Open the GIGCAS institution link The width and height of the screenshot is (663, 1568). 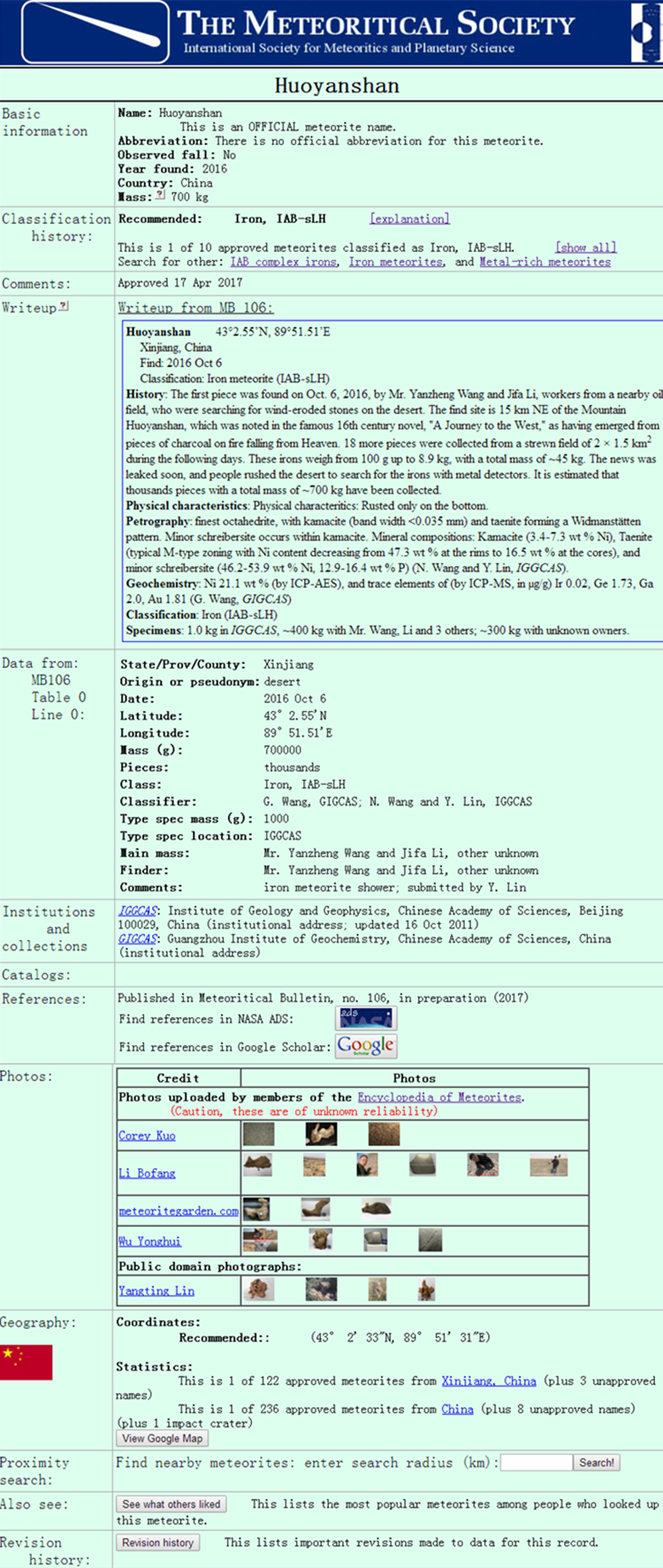tap(139, 939)
